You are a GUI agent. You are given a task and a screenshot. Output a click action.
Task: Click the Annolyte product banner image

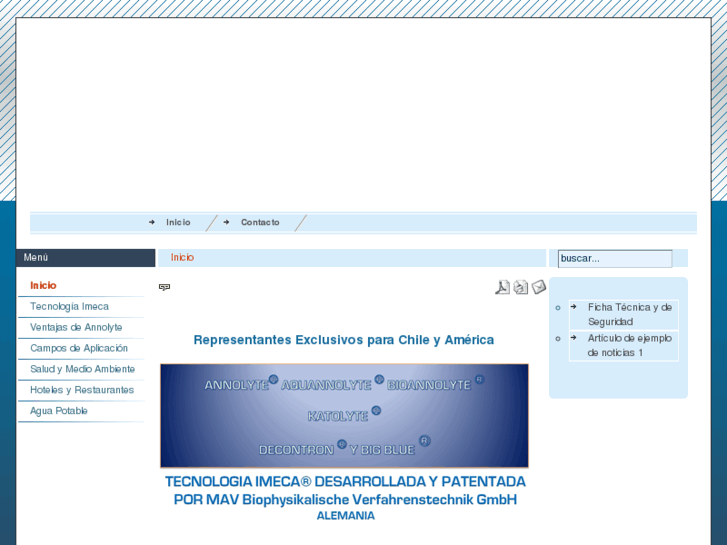tap(344, 416)
